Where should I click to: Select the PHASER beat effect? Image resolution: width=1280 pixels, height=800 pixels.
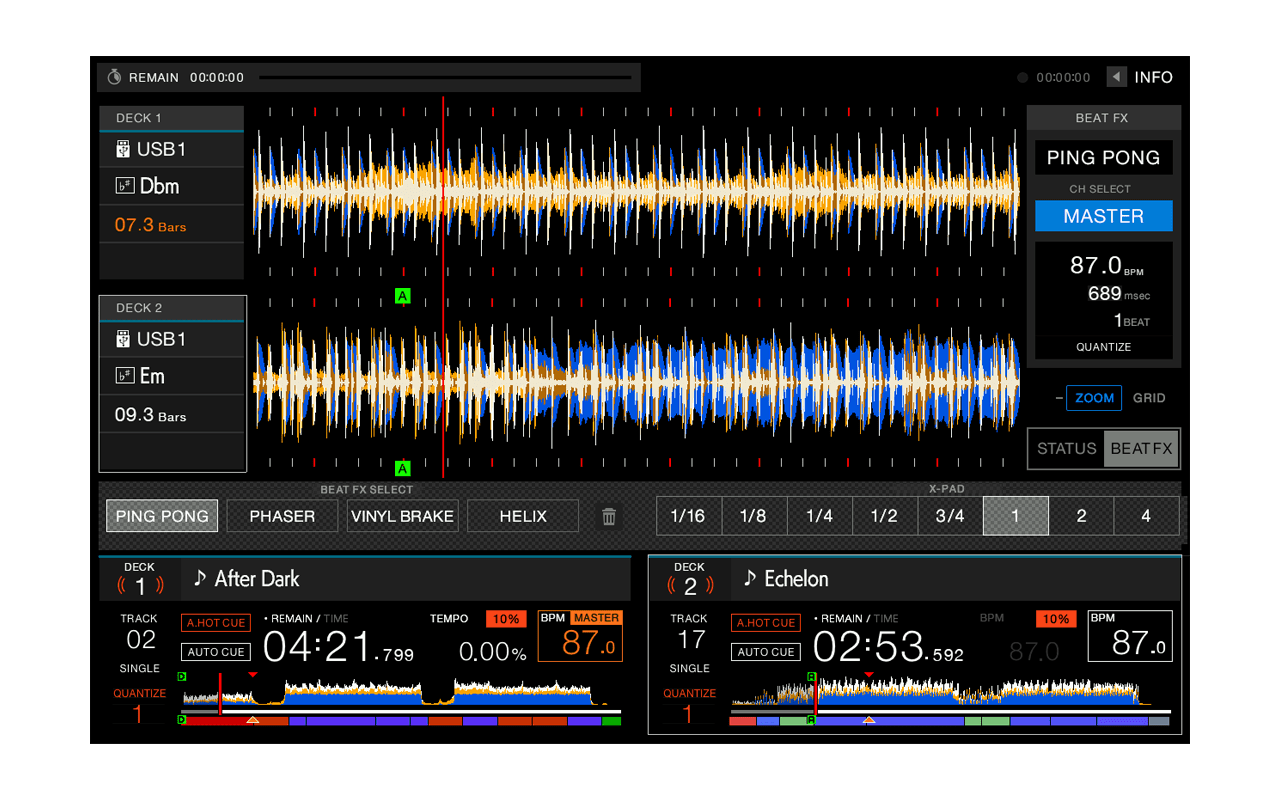coord(281,515)
